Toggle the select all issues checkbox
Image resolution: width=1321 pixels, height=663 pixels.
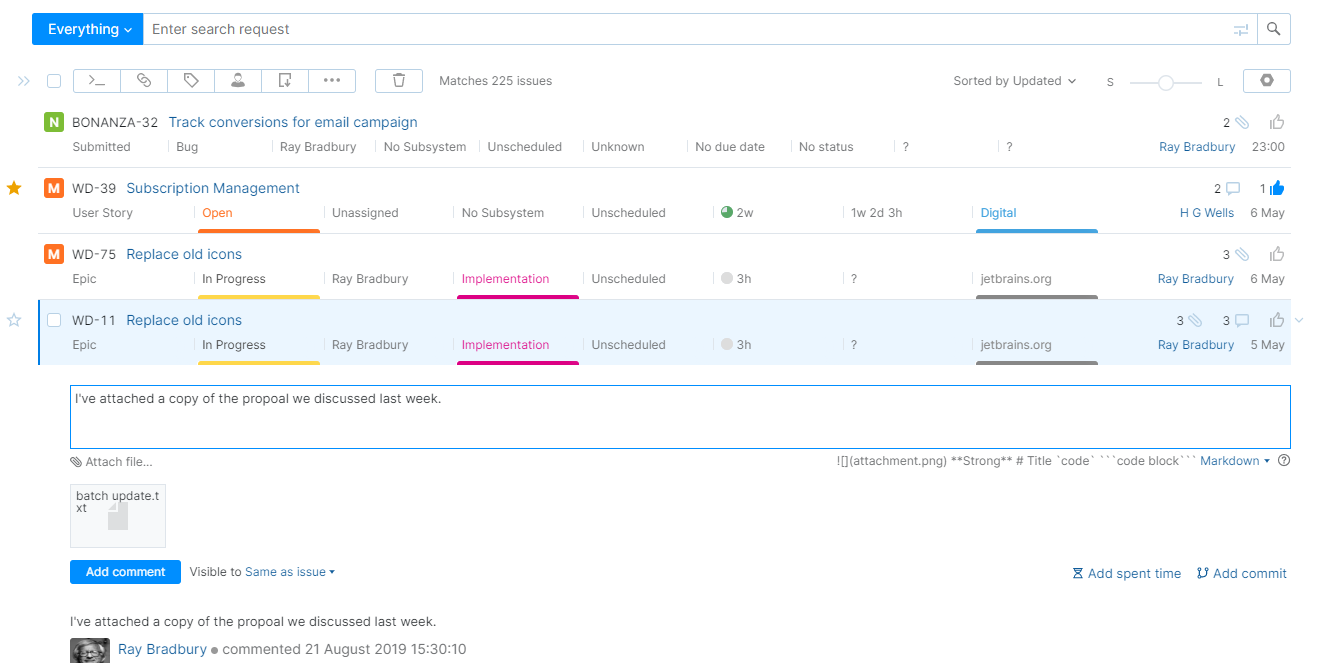click(54, 81)
